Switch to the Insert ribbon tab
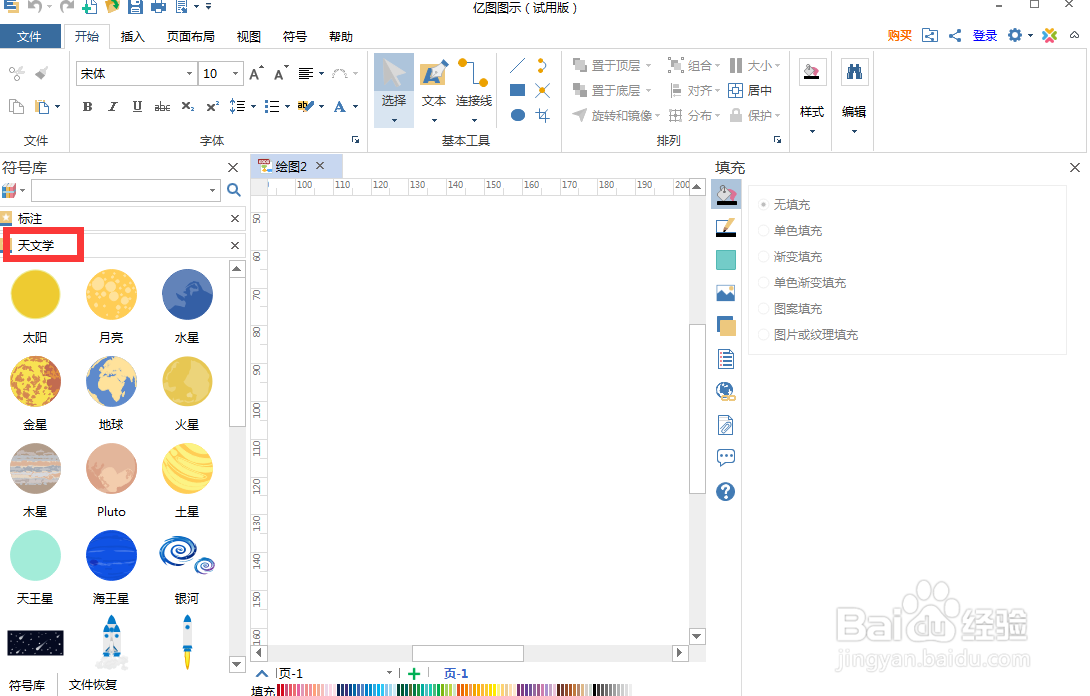 pyautogui.click(x=132, y=36)
